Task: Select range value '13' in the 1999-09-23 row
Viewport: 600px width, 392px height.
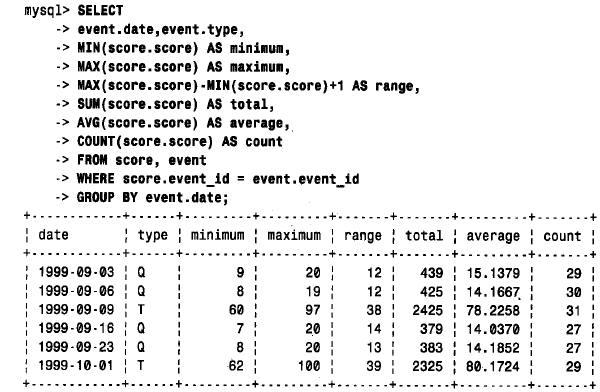Action: [x=374, y=348]
